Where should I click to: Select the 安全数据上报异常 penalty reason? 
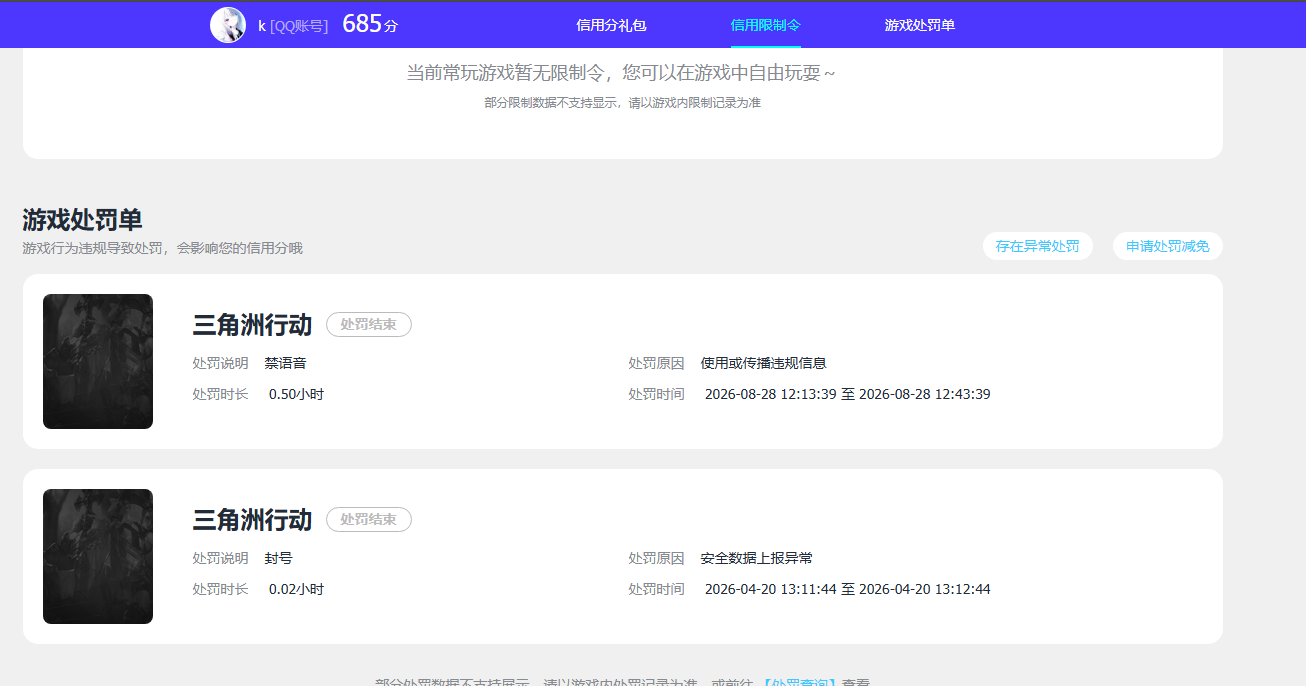pos(757,558)
